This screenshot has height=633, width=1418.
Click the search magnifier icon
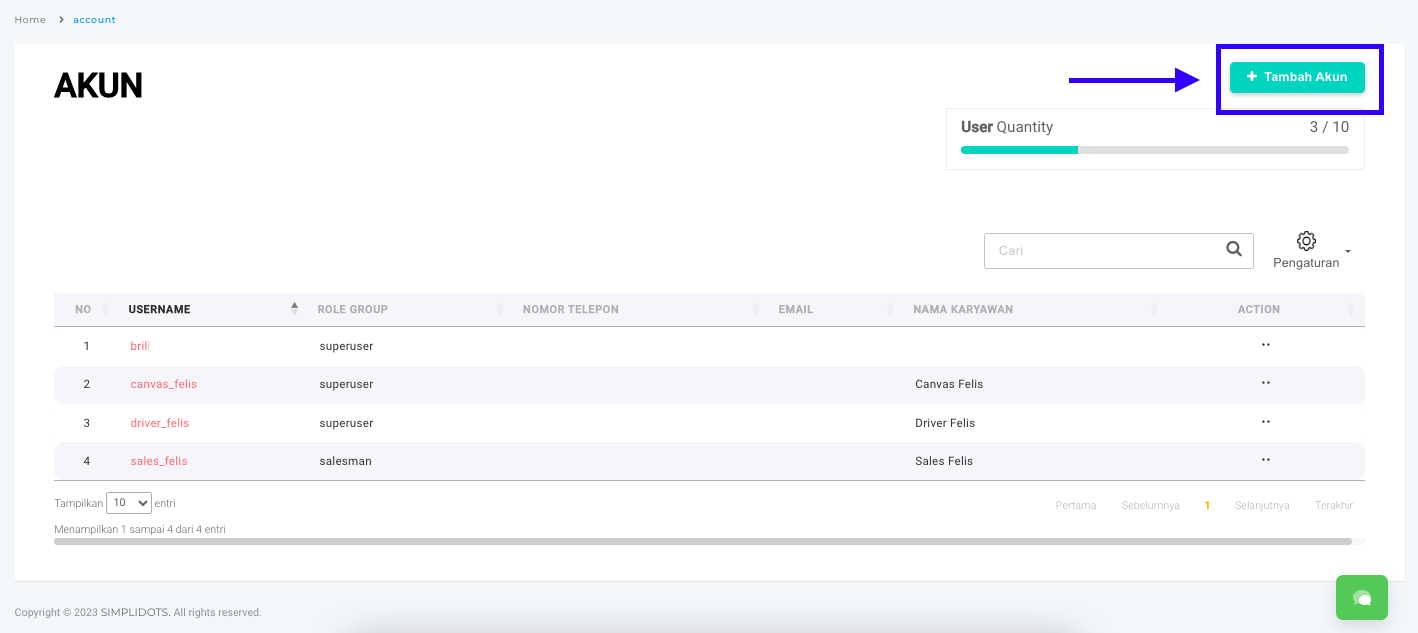[1234, 250]
